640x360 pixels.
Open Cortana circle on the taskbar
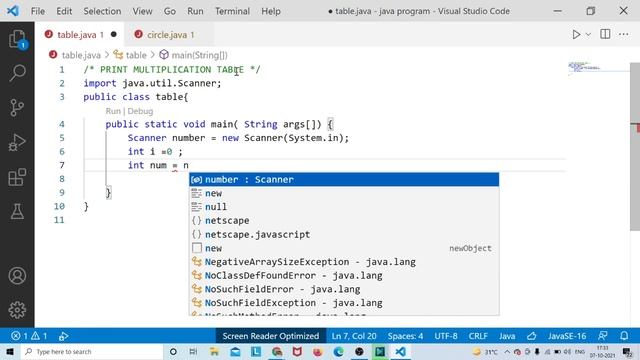click(x=173, y=351)
